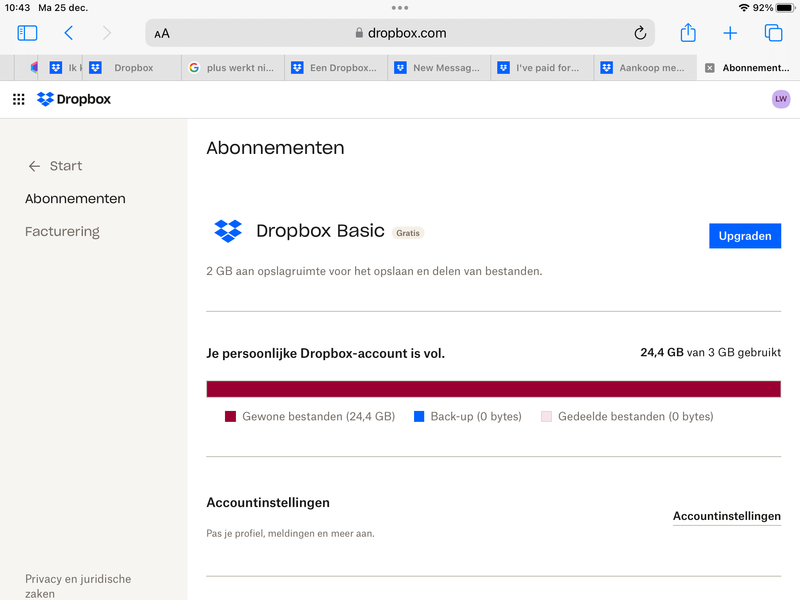Go back to Start in sidebar
Viewport: 800px width, 600px height.
tap(56, 166)
